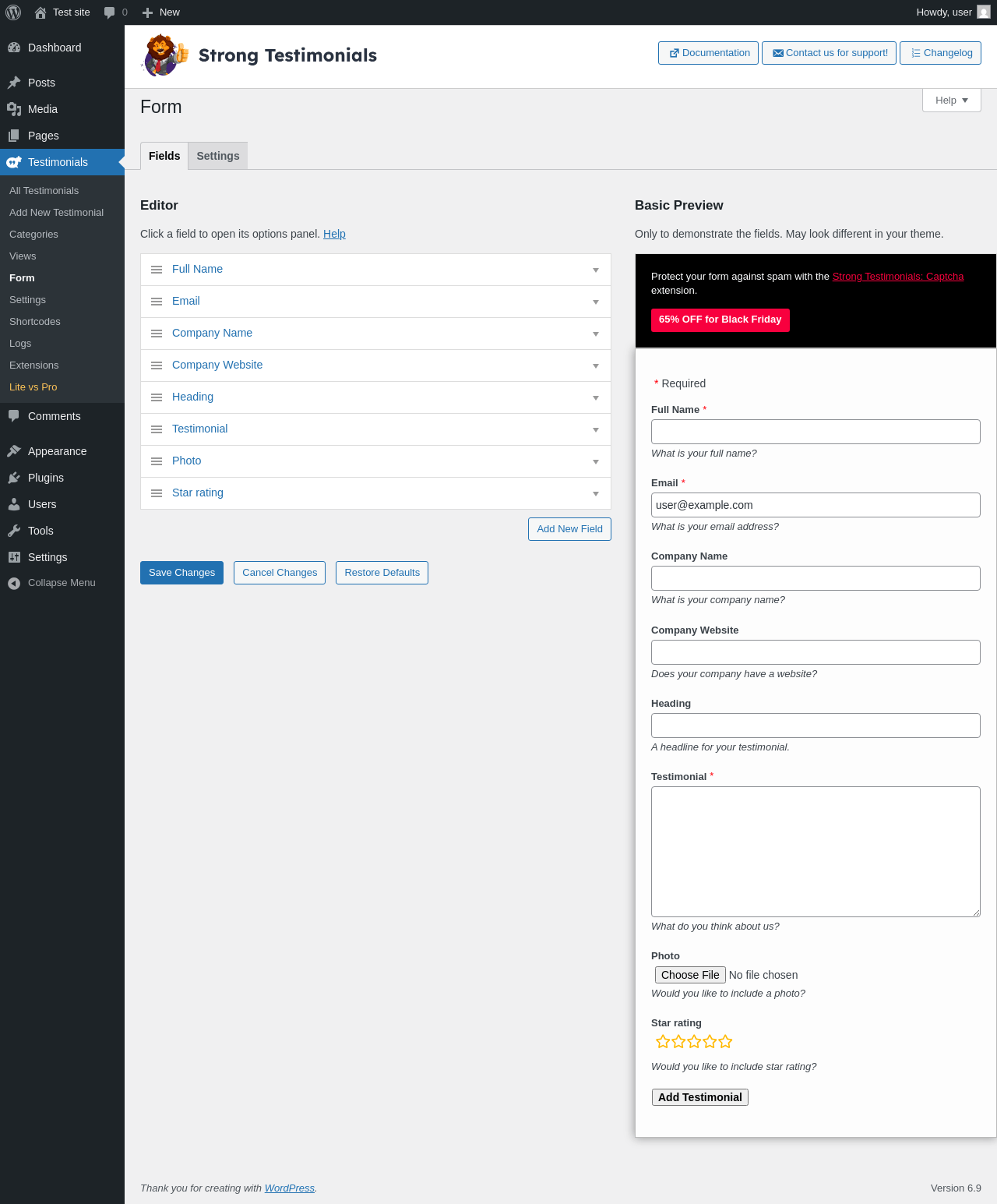997x1204 pixels.
Task: Click the drag handle icon for Testimonial
Action: click(x=157, y=429)
